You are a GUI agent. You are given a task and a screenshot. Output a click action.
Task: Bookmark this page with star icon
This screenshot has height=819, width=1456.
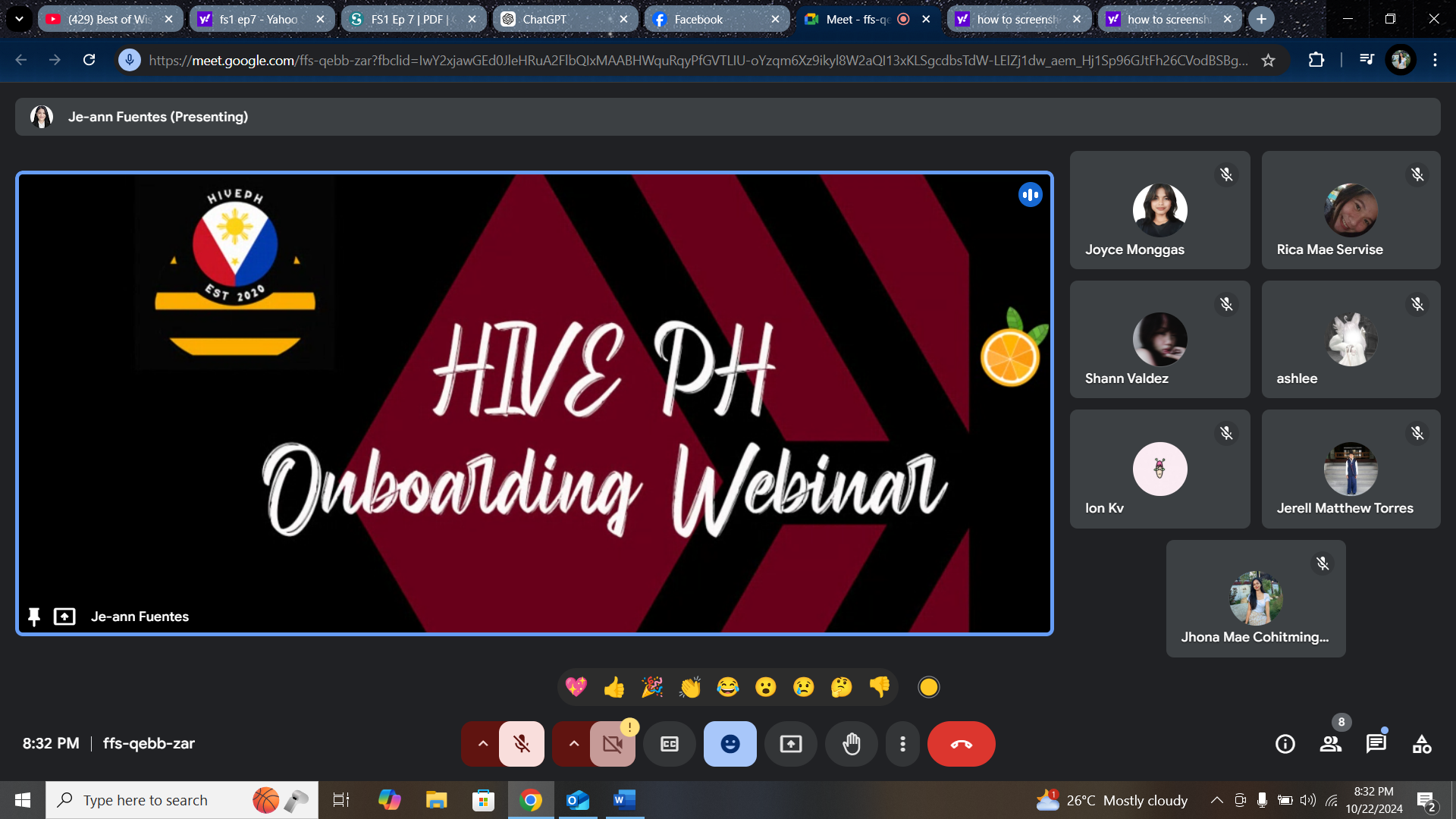(x=1268, y=60)
